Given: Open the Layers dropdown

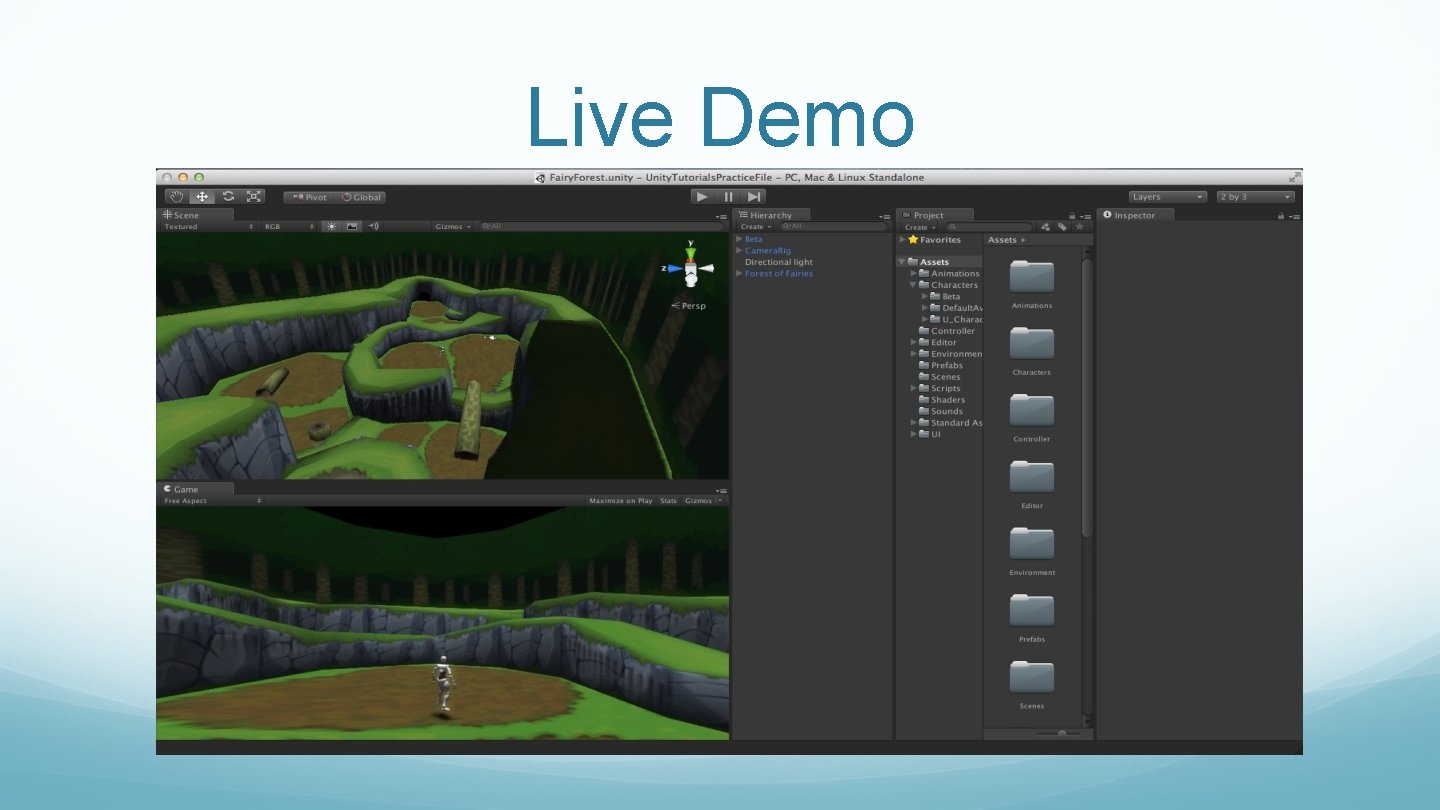Looking at the screenshot, I should (1166, 196).
